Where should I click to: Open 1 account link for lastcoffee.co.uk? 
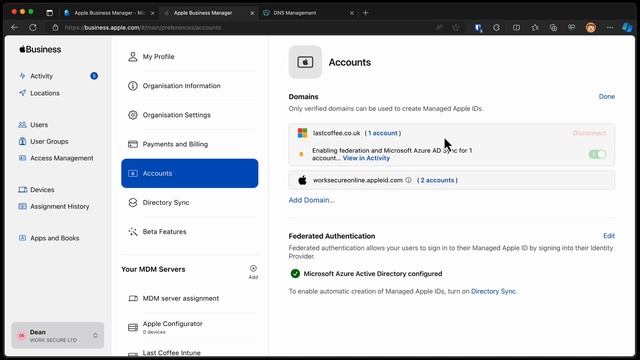click(382, 133)
